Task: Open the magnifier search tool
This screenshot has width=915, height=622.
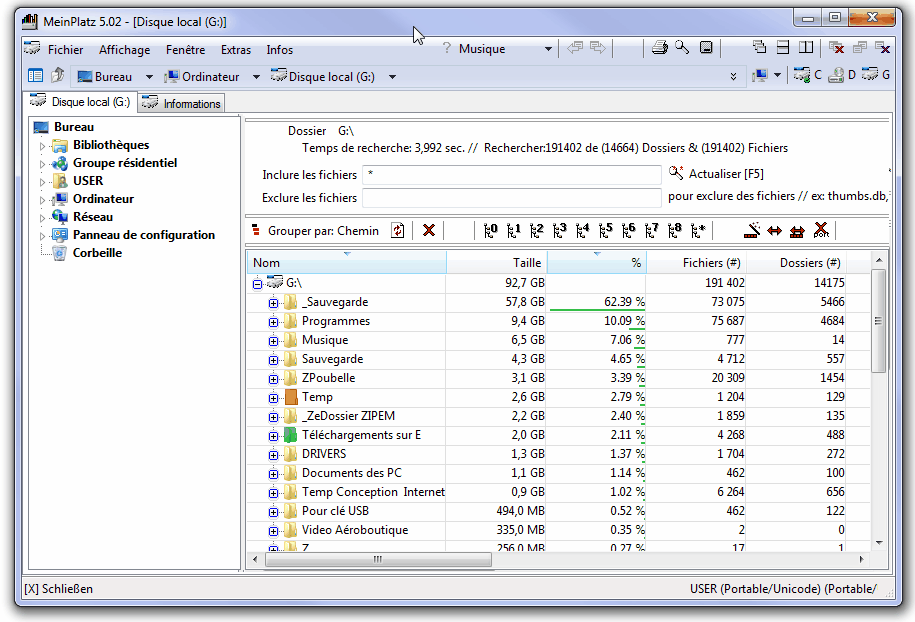Action: tap(682, 47)
